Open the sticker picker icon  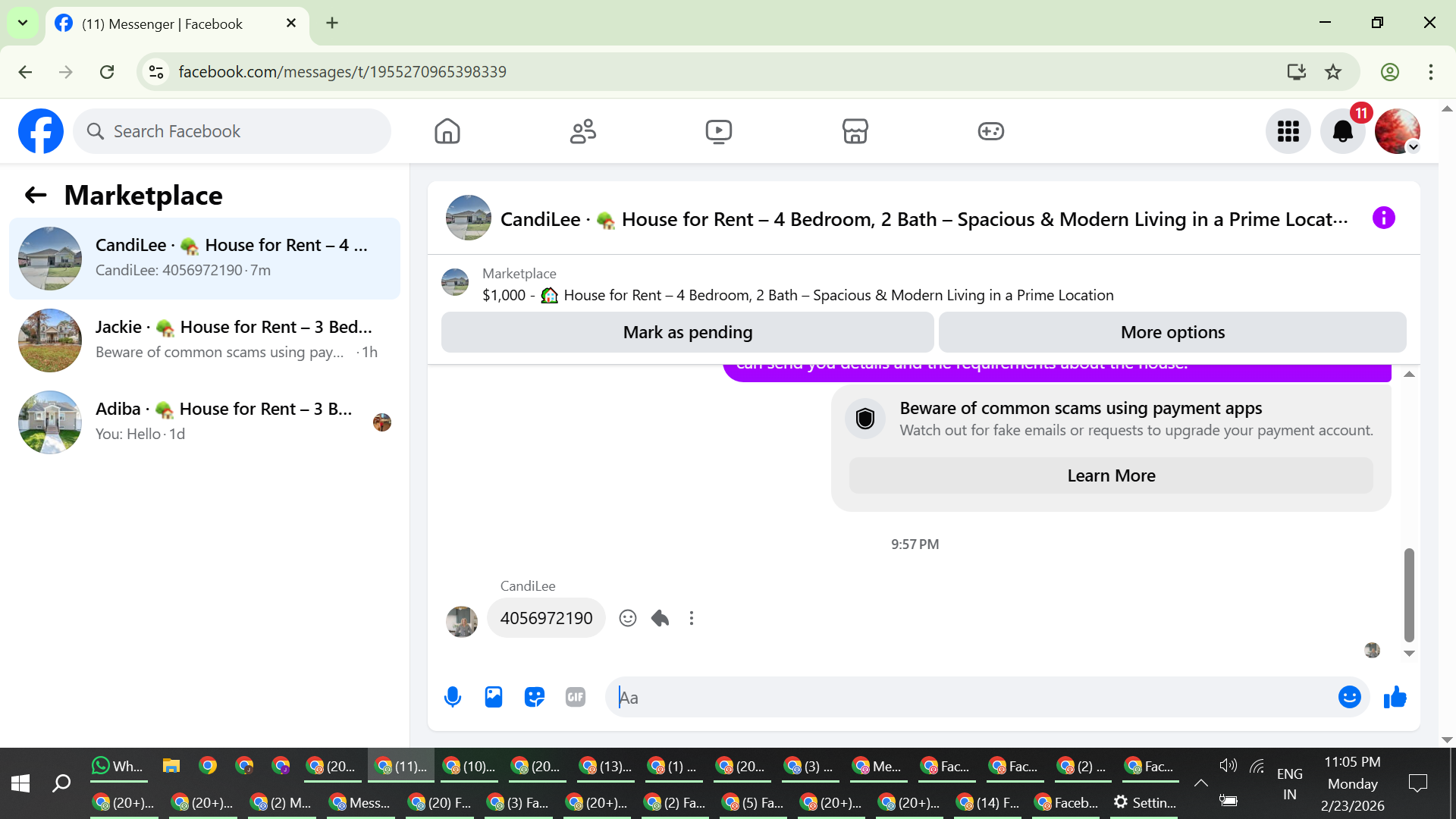tap(535, 697)
